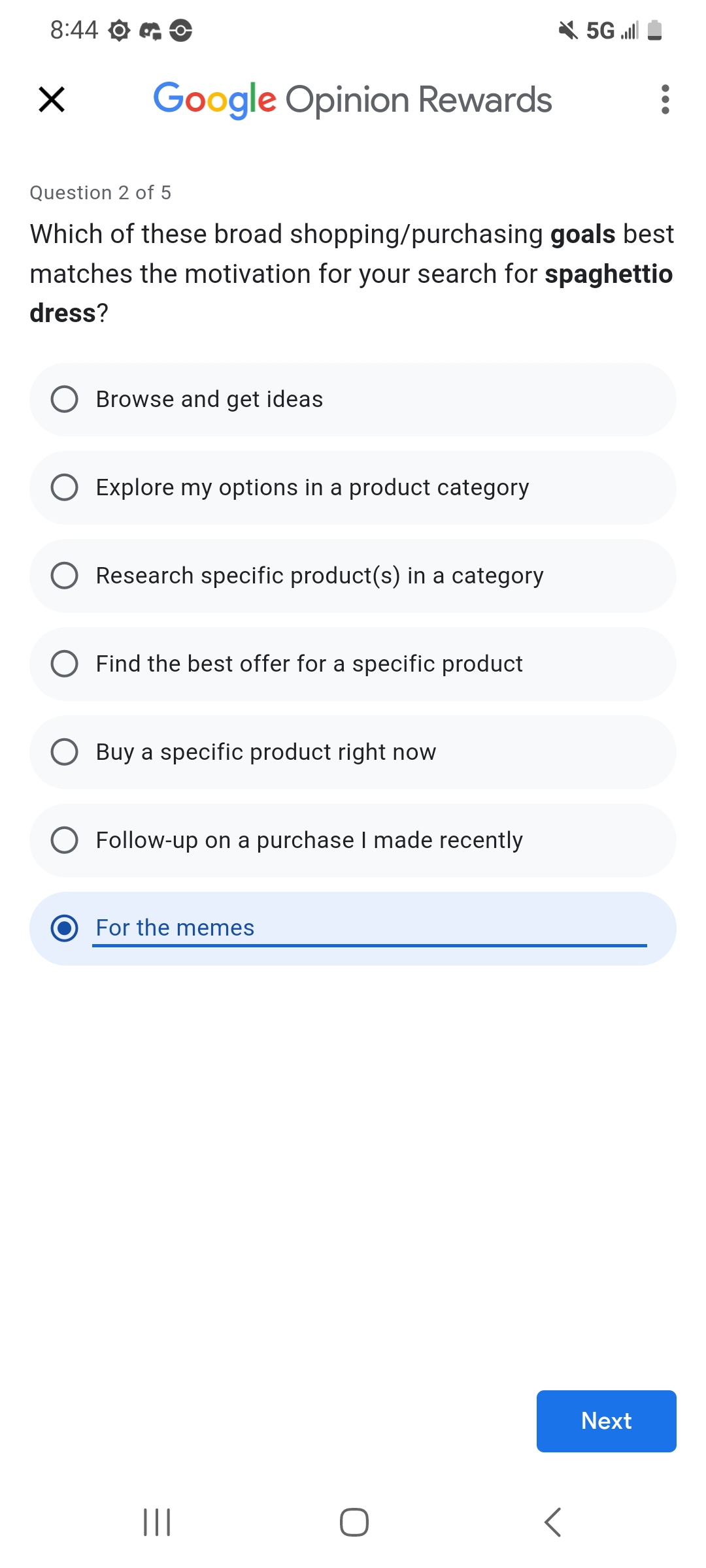
Task: Tap the settings gear status icon
Action: [x=119, y=31]
